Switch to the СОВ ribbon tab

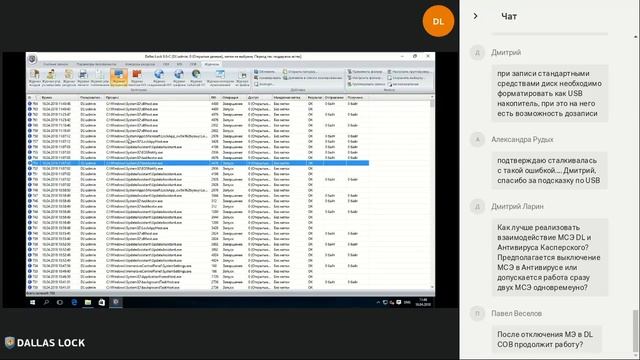[x=193, y=64]
